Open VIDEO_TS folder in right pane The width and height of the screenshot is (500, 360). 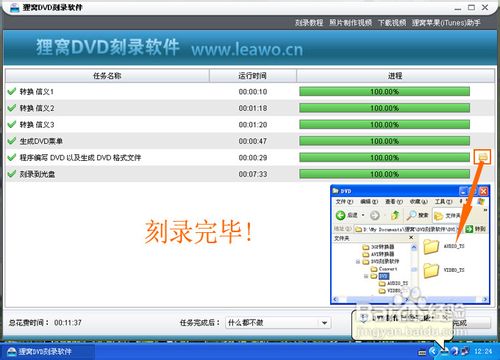[443, 270]
